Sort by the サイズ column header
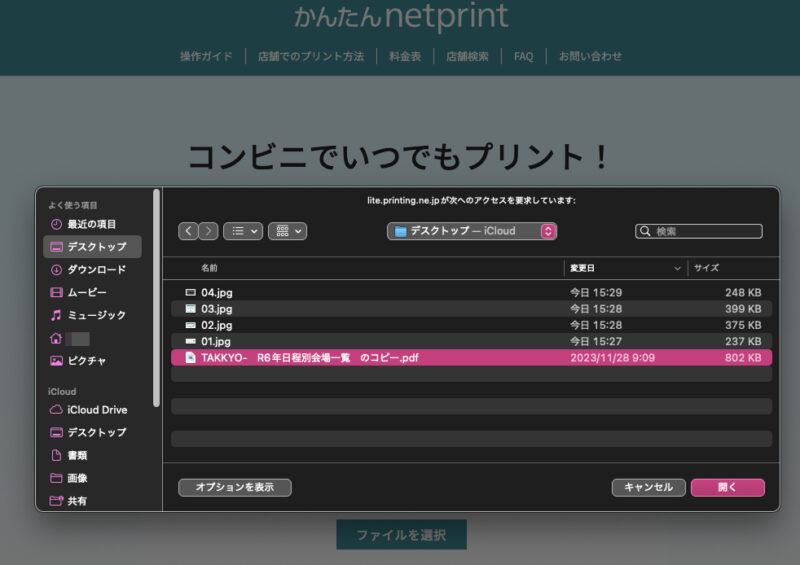800x565 pixels. 706,268
